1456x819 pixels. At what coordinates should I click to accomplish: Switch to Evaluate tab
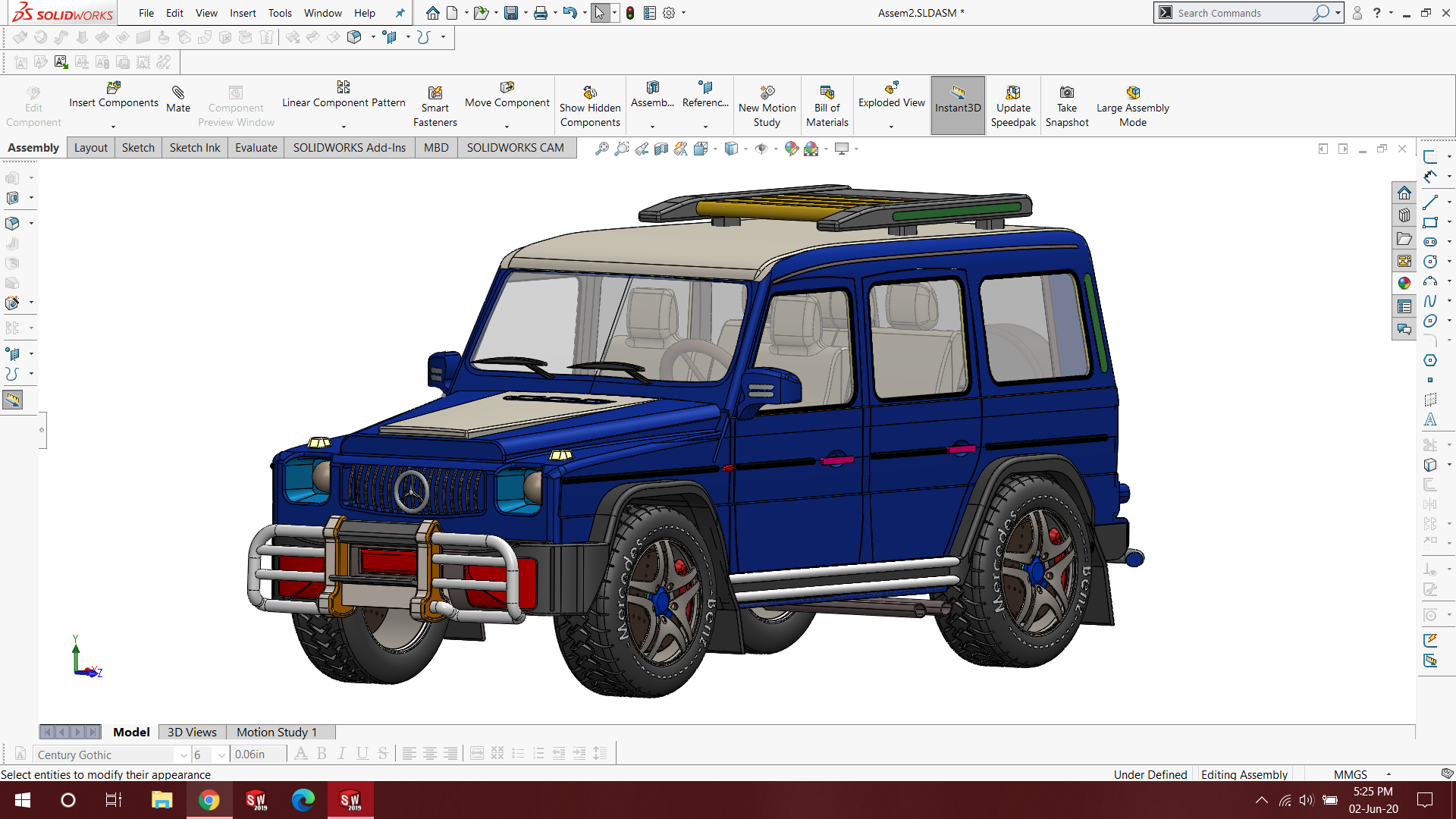point(256,148)
